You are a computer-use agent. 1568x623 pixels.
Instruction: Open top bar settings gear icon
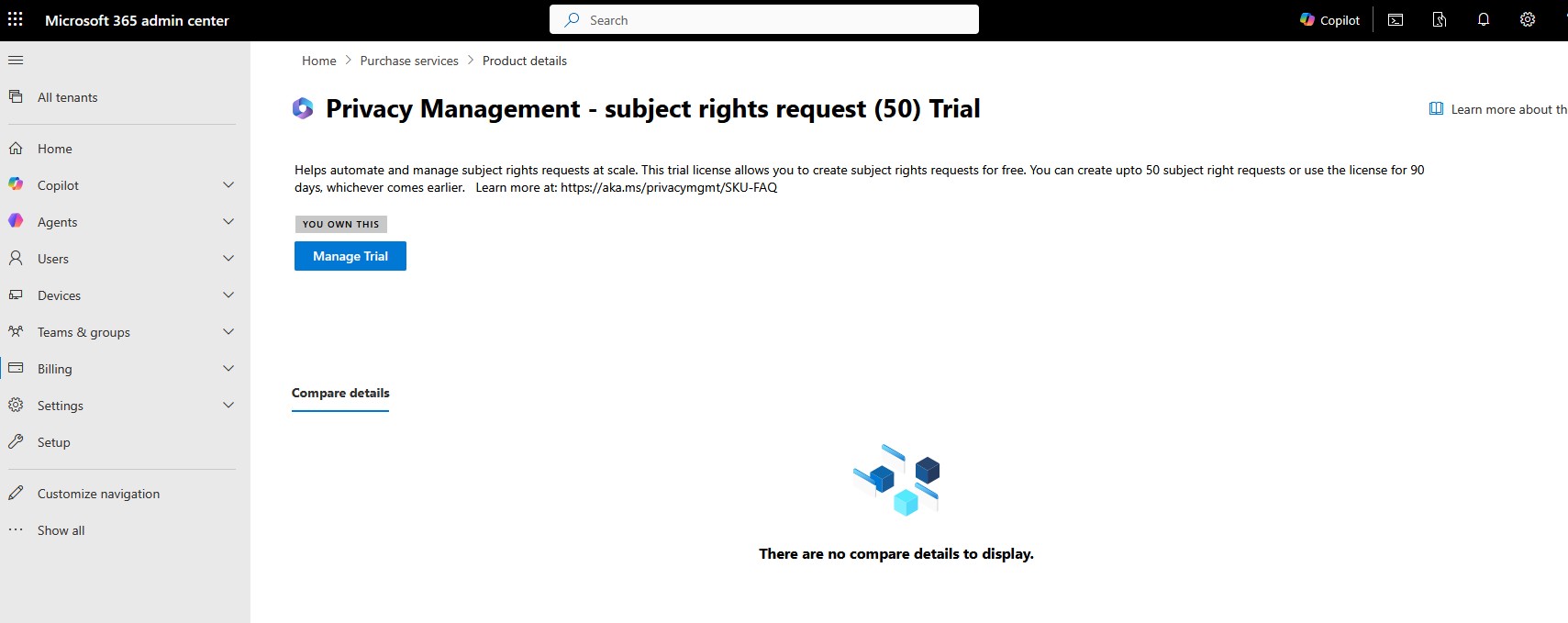[1528, 20]
